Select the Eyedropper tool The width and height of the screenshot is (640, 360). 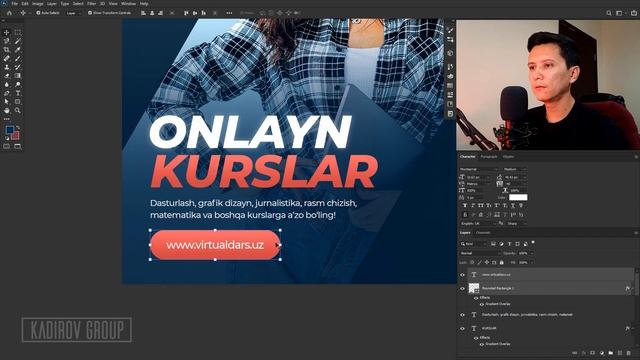click(x=18, y=50)
